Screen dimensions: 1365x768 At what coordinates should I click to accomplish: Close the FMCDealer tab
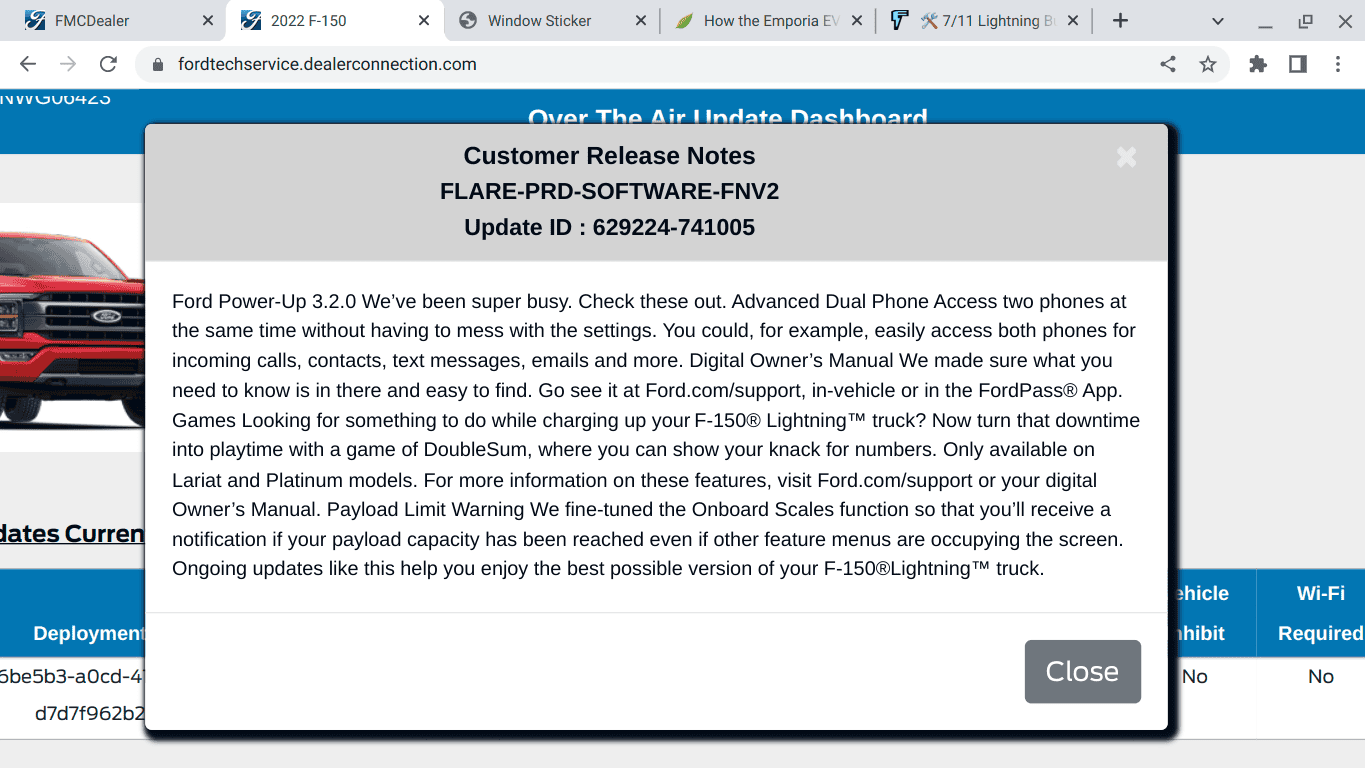coord(207,21)
